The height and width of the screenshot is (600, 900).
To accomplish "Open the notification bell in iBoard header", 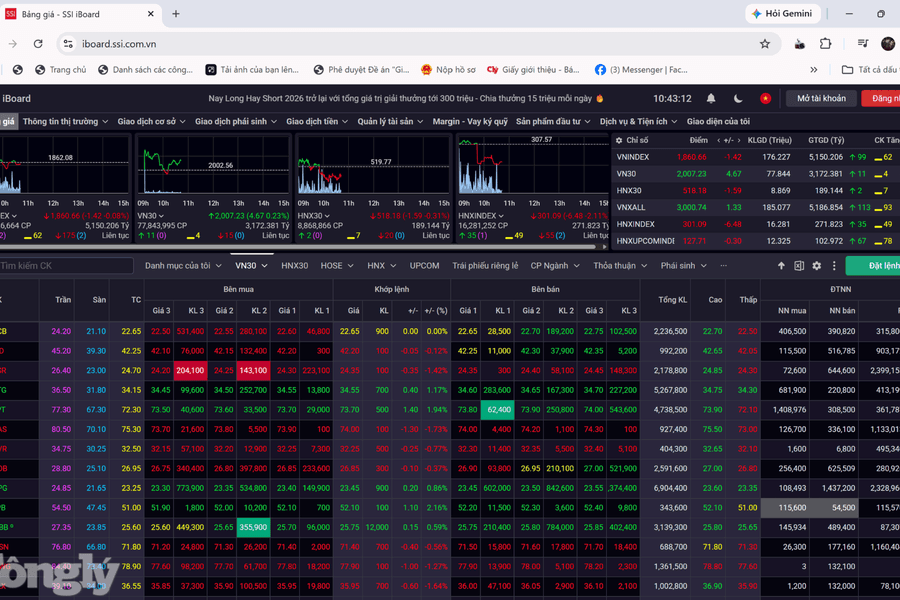I will pos(711,99).
